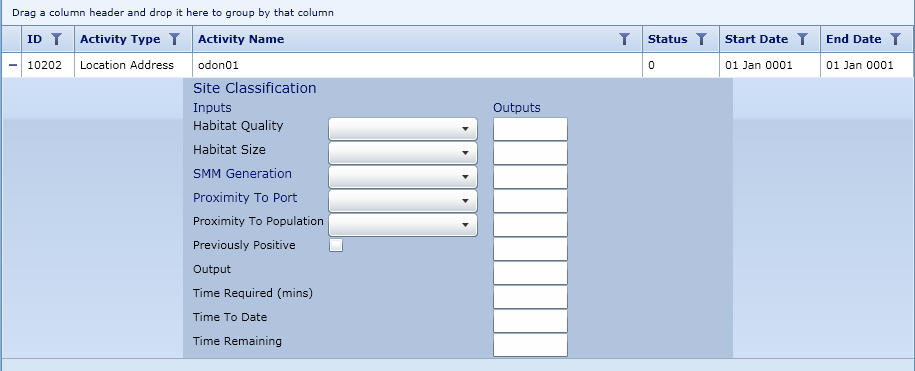Screen dimensions: 915x371
Task: Open the Status column filter icon
Action: [701, 39]
